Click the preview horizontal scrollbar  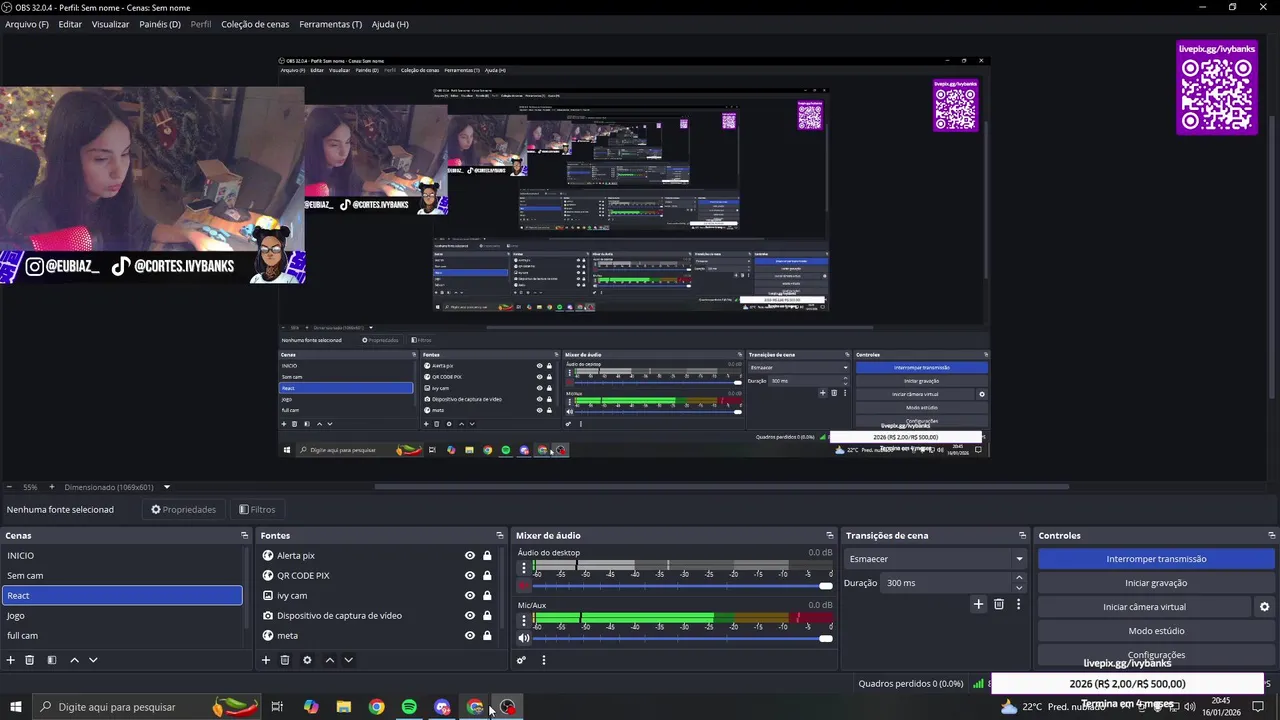[x=722, y=487]
